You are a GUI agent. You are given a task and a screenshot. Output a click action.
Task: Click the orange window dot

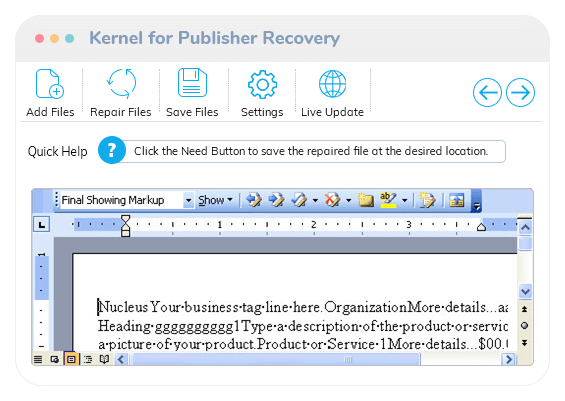tap(54, 39)
